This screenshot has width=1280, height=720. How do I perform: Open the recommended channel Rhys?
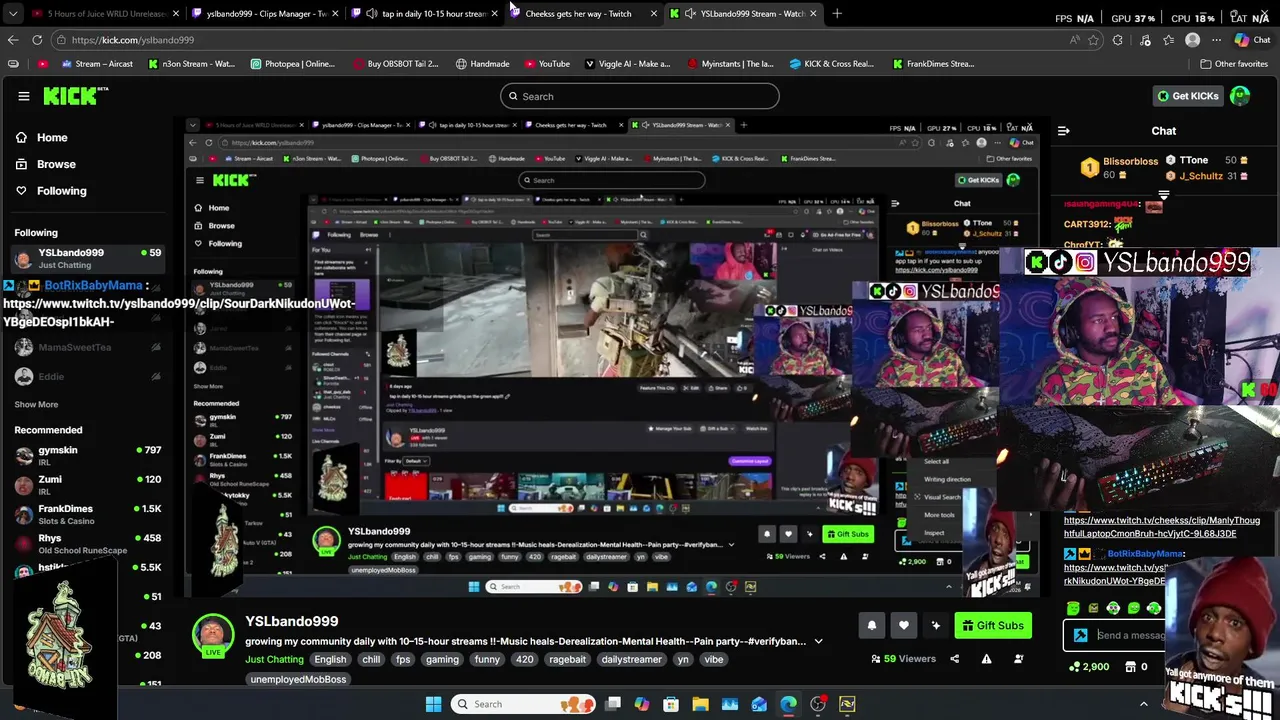click(x=88, y=543)
